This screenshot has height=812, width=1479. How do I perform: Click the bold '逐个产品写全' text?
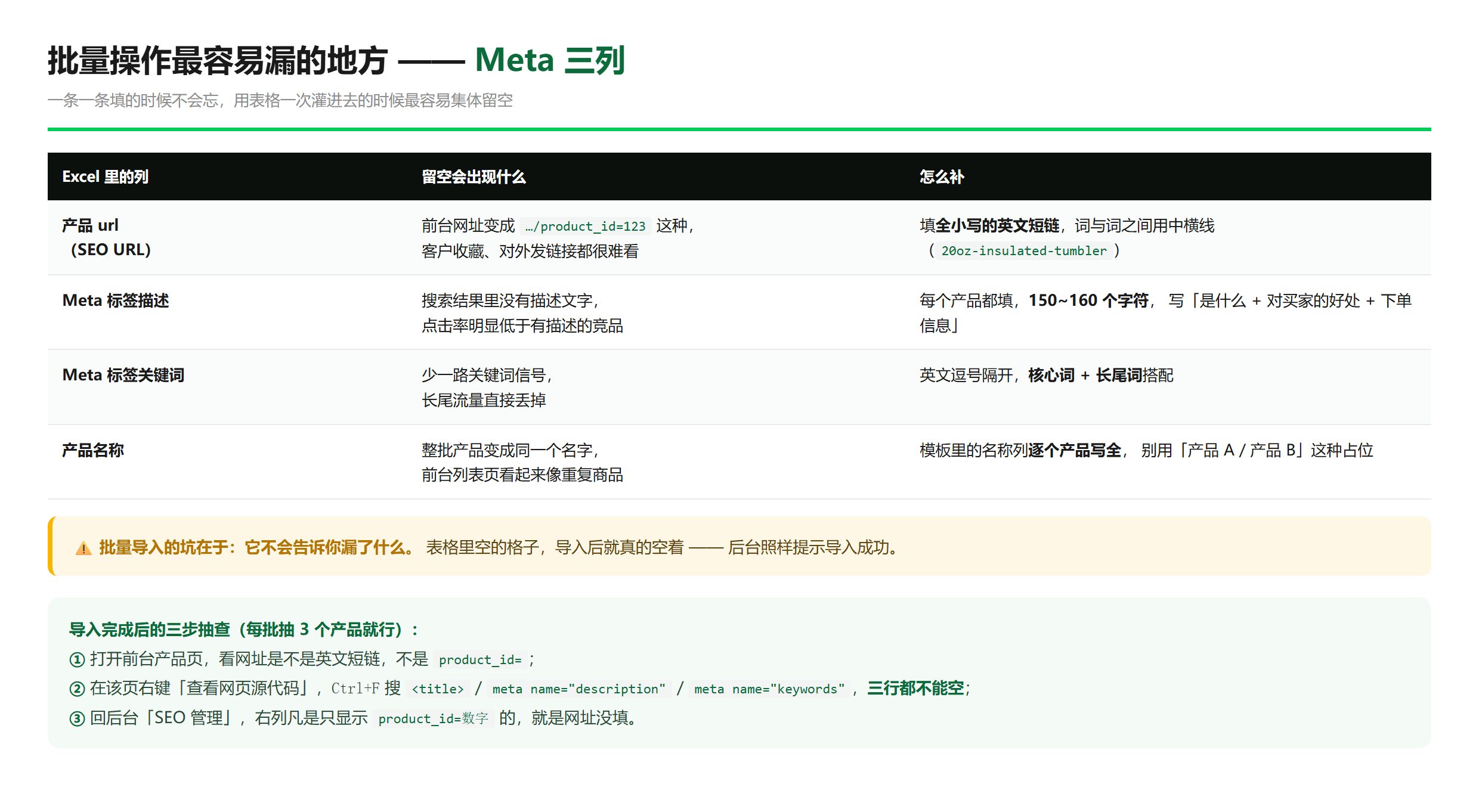point(1075,450)
